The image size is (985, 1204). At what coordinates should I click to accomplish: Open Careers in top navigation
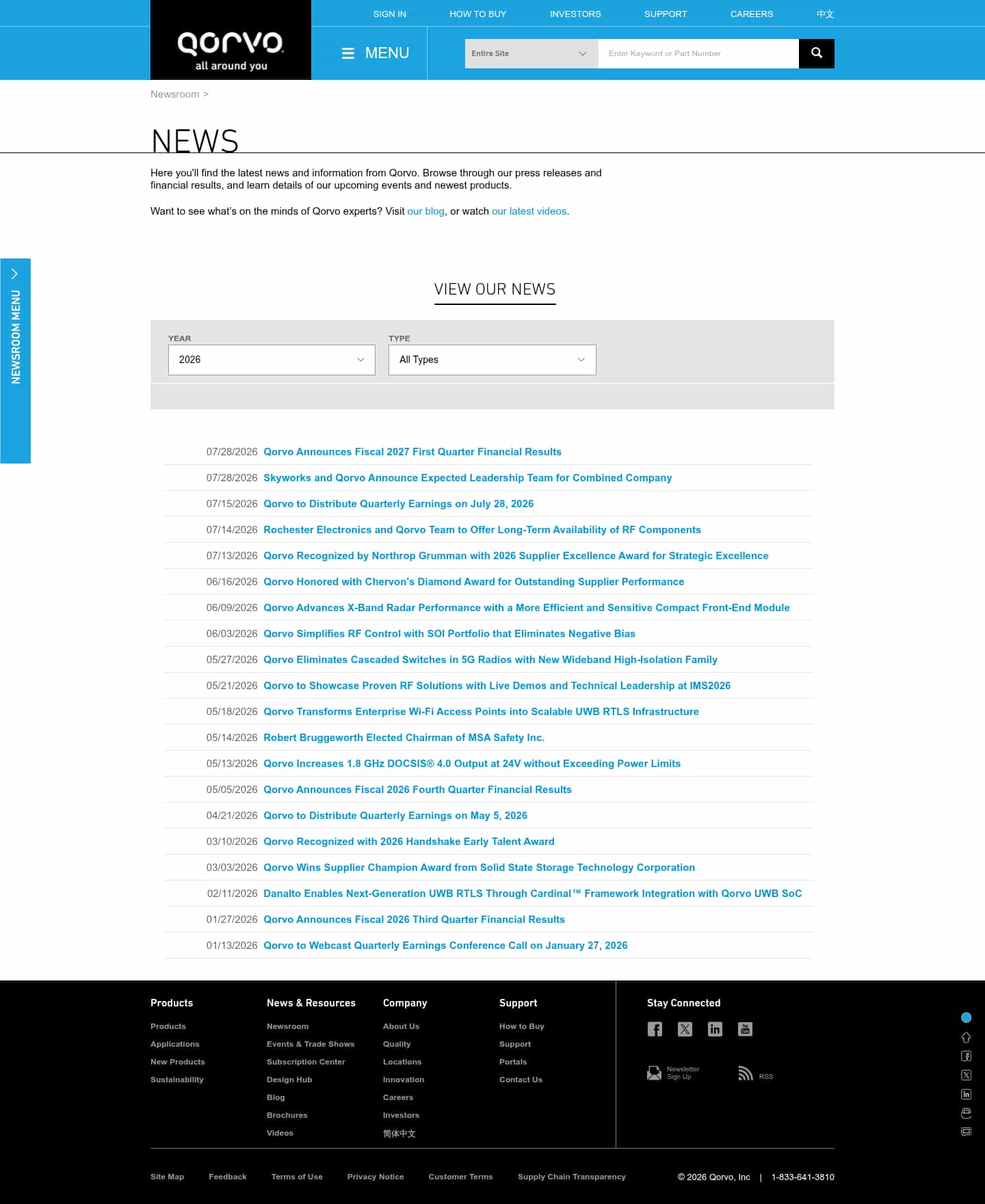coord(751,14)
